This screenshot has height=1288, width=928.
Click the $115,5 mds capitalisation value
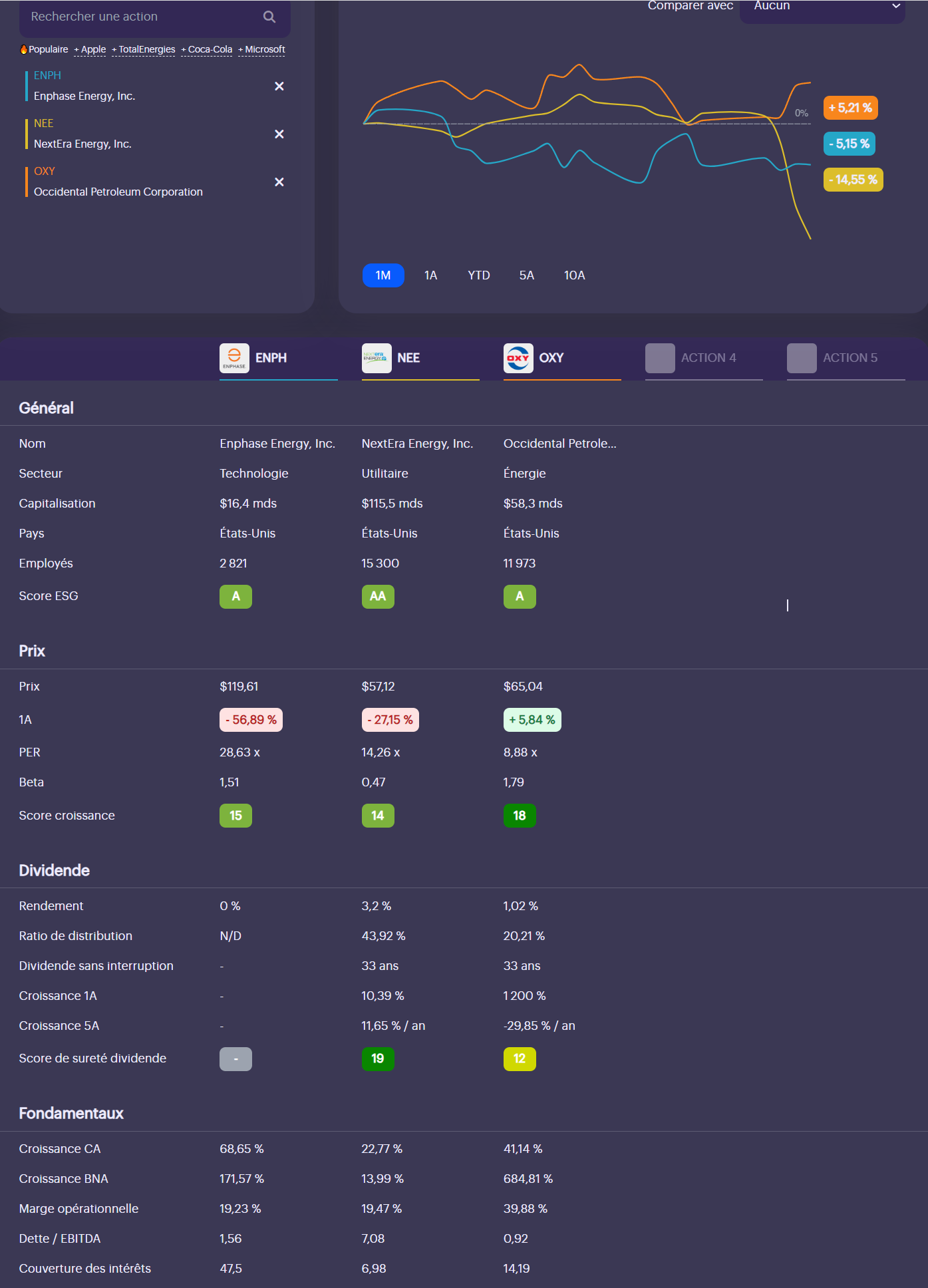[392, 504]
